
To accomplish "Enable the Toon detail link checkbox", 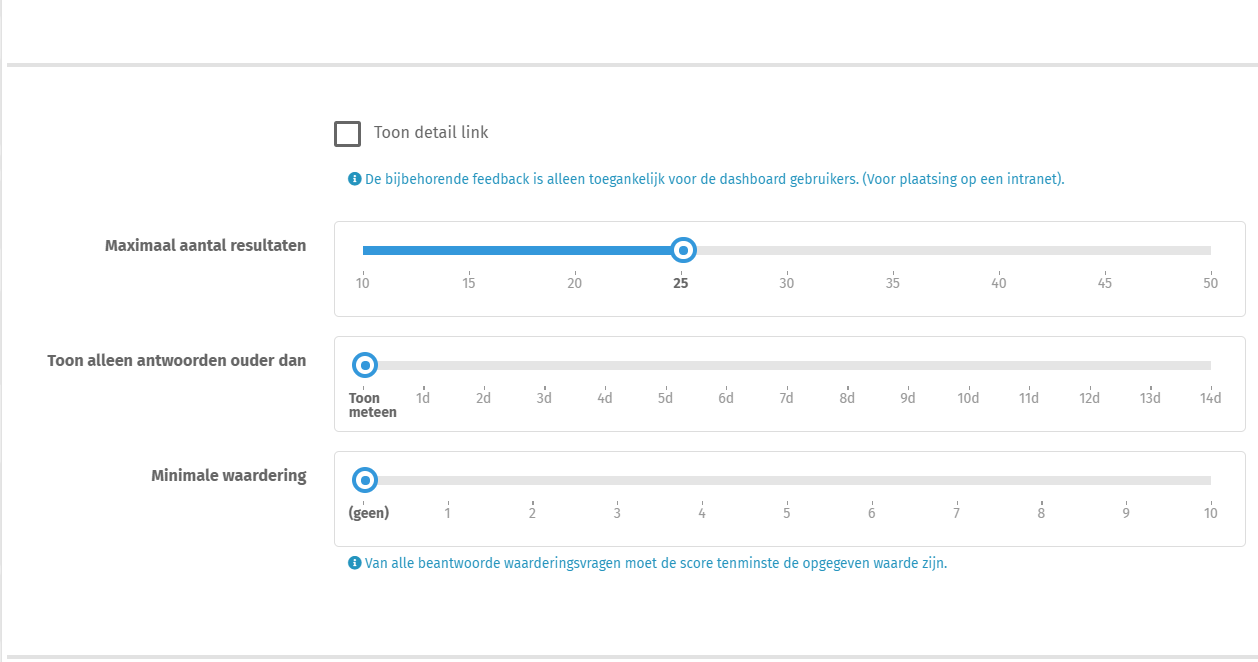I will [x=347, y=133].
